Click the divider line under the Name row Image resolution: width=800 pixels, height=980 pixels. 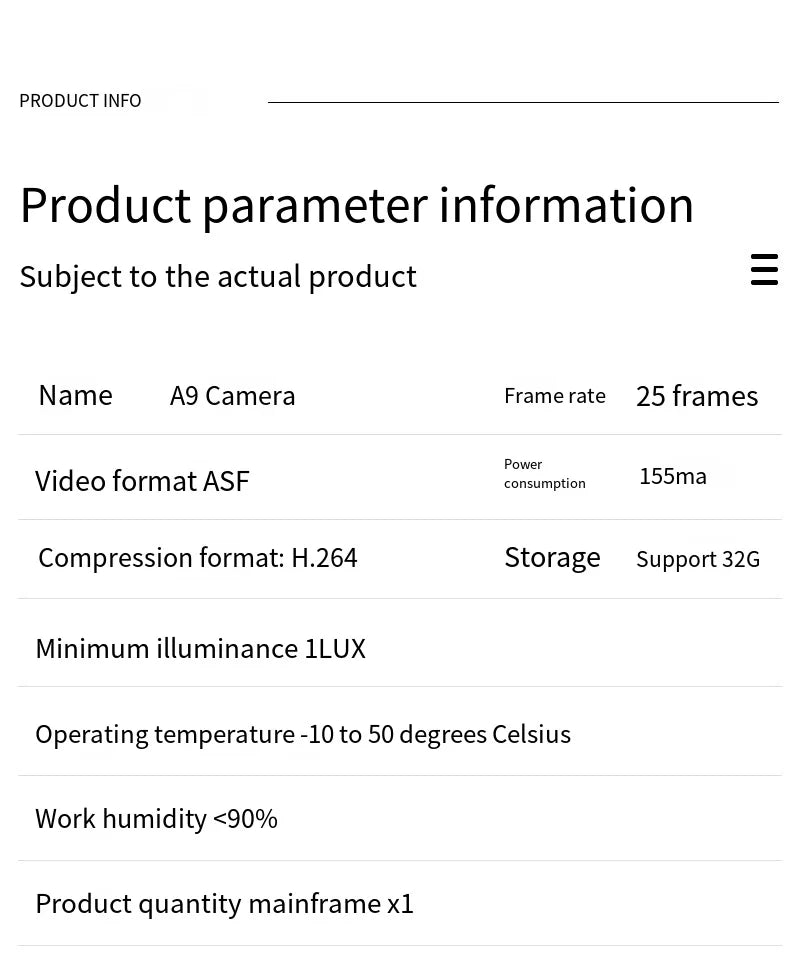click(400, 434)
